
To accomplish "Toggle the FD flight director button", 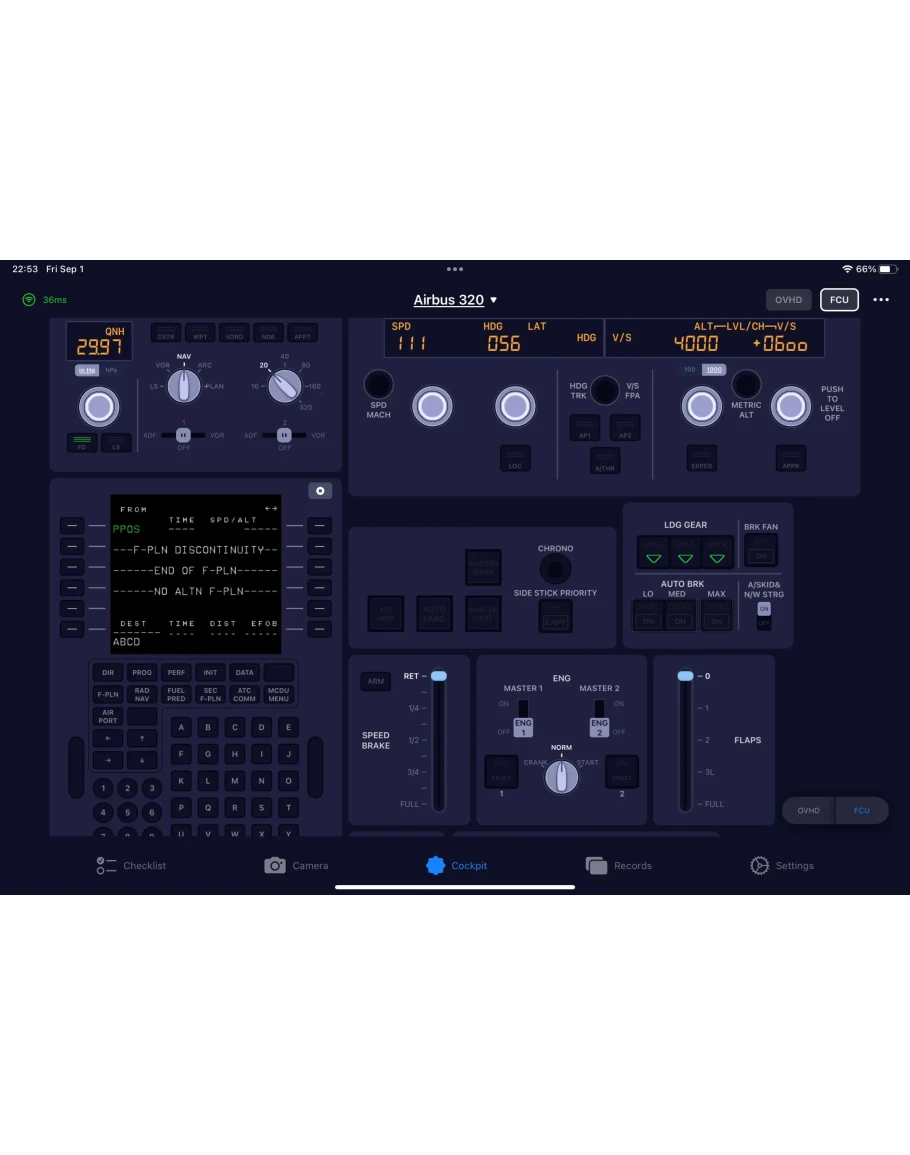I will click(82, 443).
